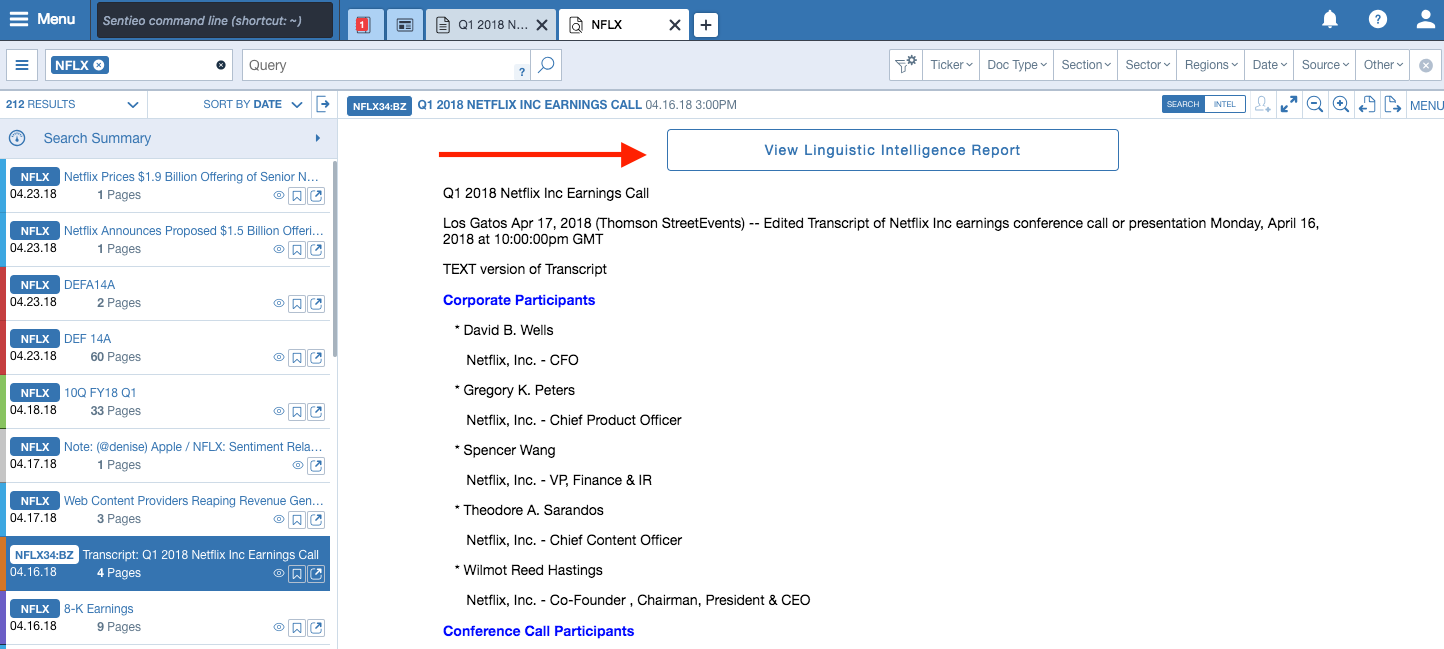Expand the Date filter dropdown
The width and height of the screenshot is (1444, 649).
1270,65
